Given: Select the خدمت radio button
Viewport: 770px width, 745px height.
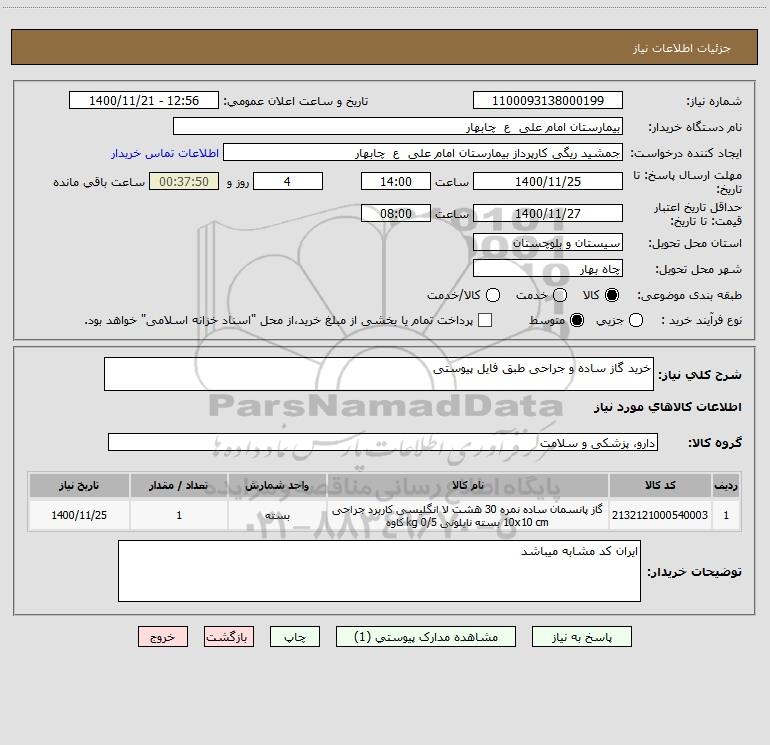Looking at the screenshot, I should [560, 295].
